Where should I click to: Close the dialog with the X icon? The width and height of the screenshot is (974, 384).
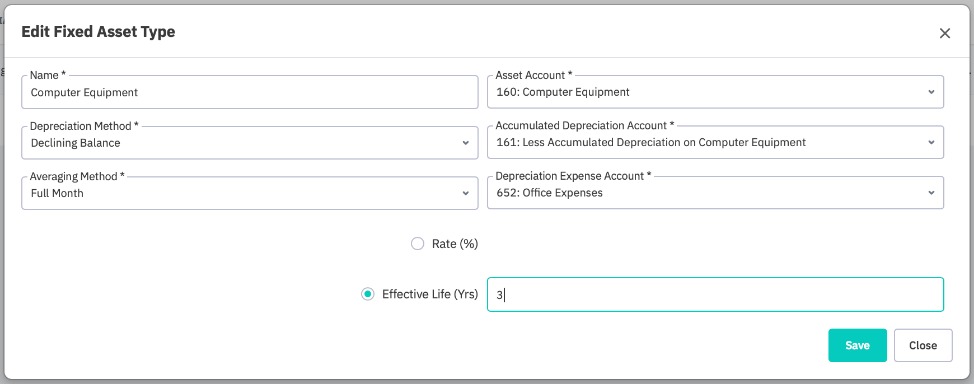(945, 34)
